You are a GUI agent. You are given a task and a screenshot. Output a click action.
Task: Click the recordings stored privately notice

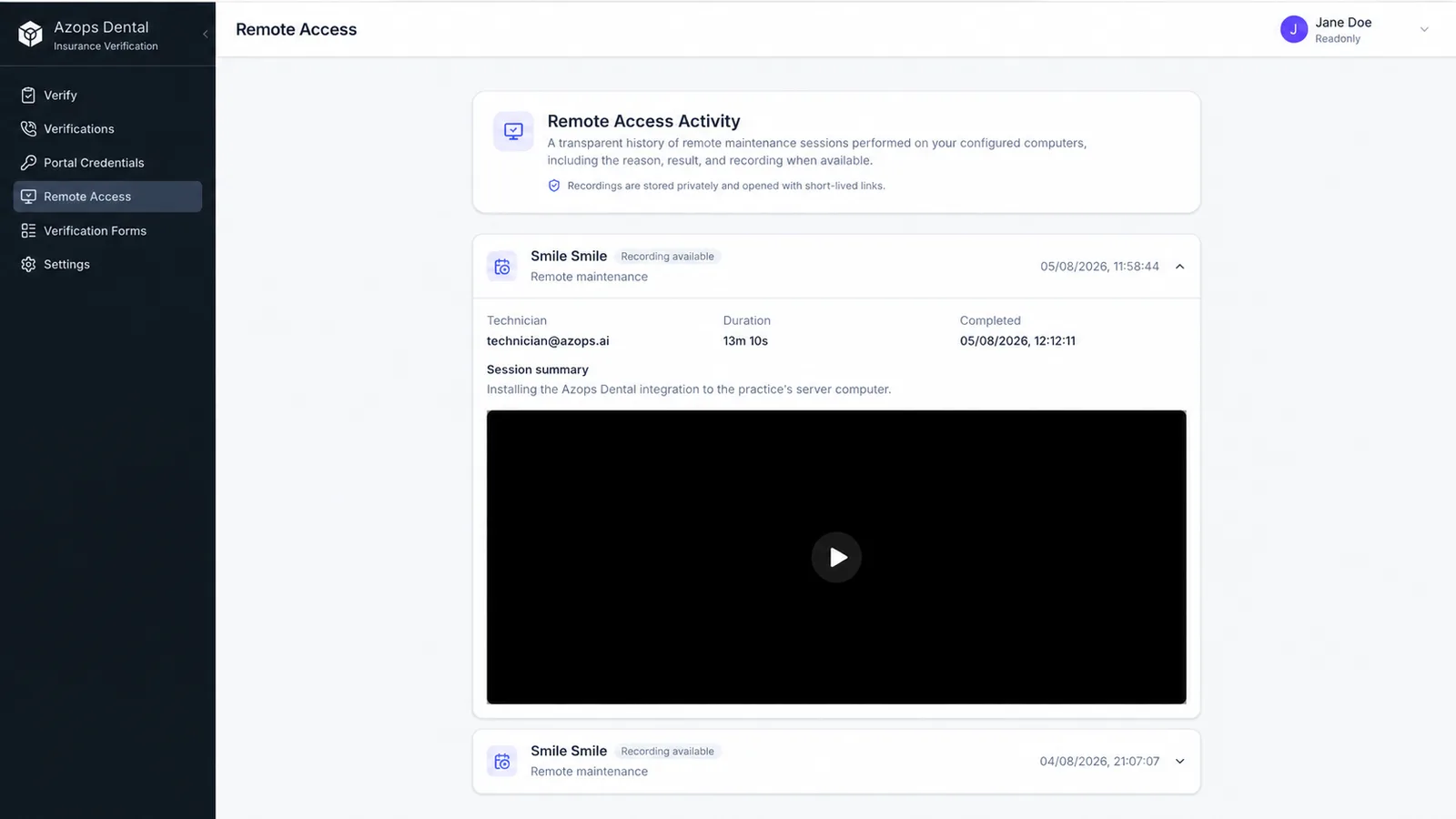(726, 186)
